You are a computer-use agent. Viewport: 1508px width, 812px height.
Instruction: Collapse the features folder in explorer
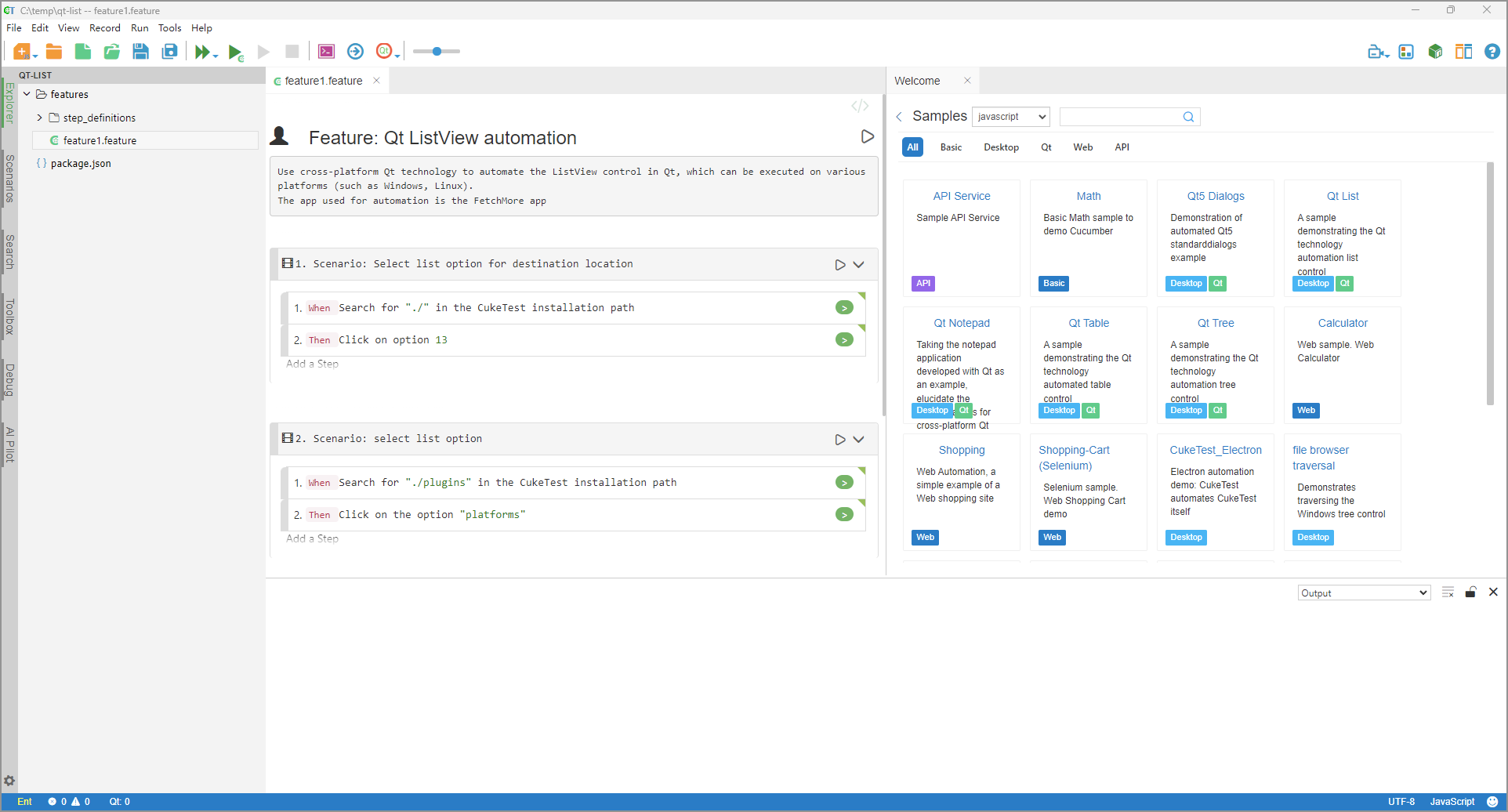pos(27,94)
